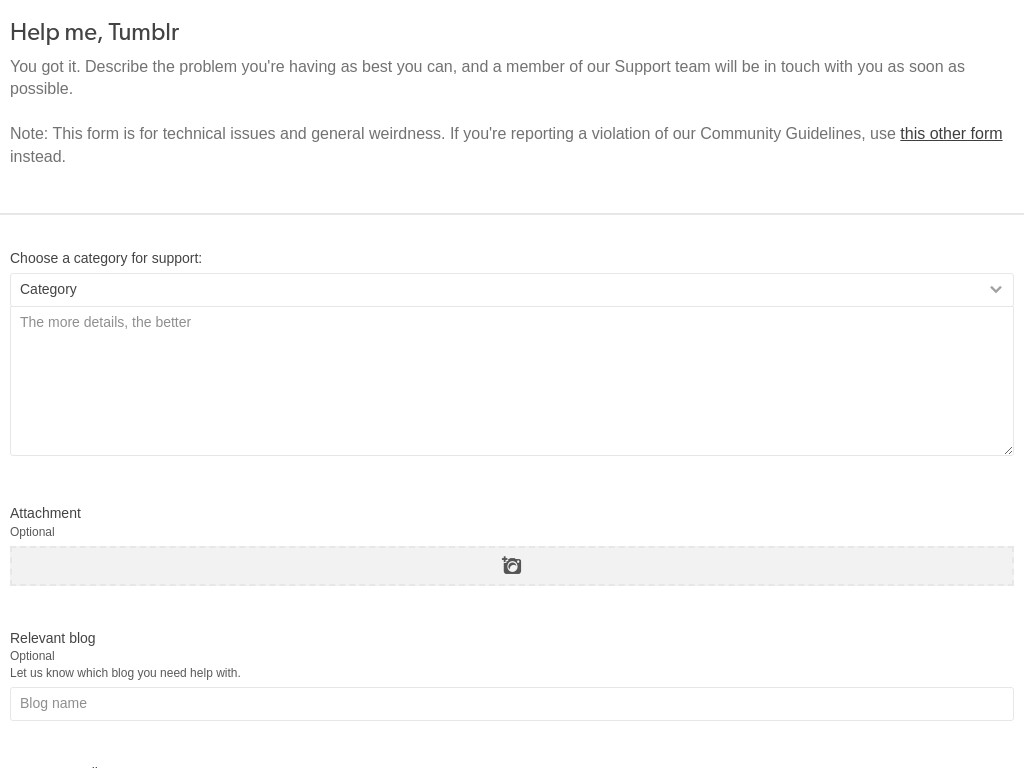Image resolution: width=1024 pixels, height=768 pixels.
Task: Focus the "The more details, the better" textarea
Action: [511, 381]
